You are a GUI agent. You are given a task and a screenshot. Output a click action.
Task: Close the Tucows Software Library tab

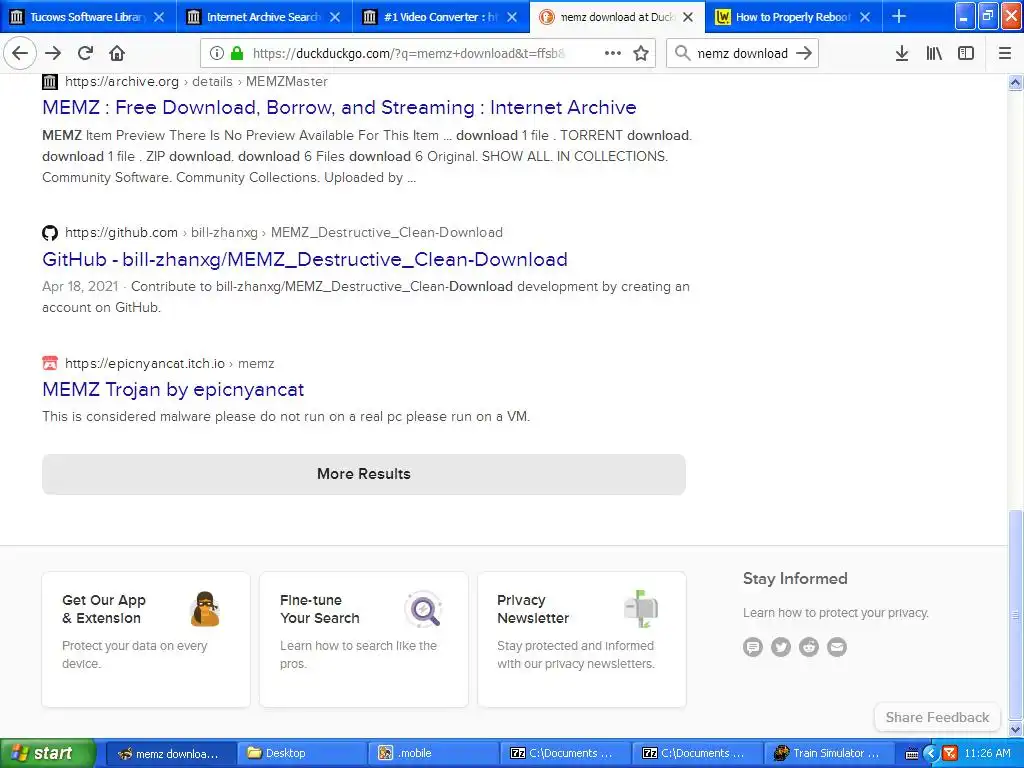159,17
